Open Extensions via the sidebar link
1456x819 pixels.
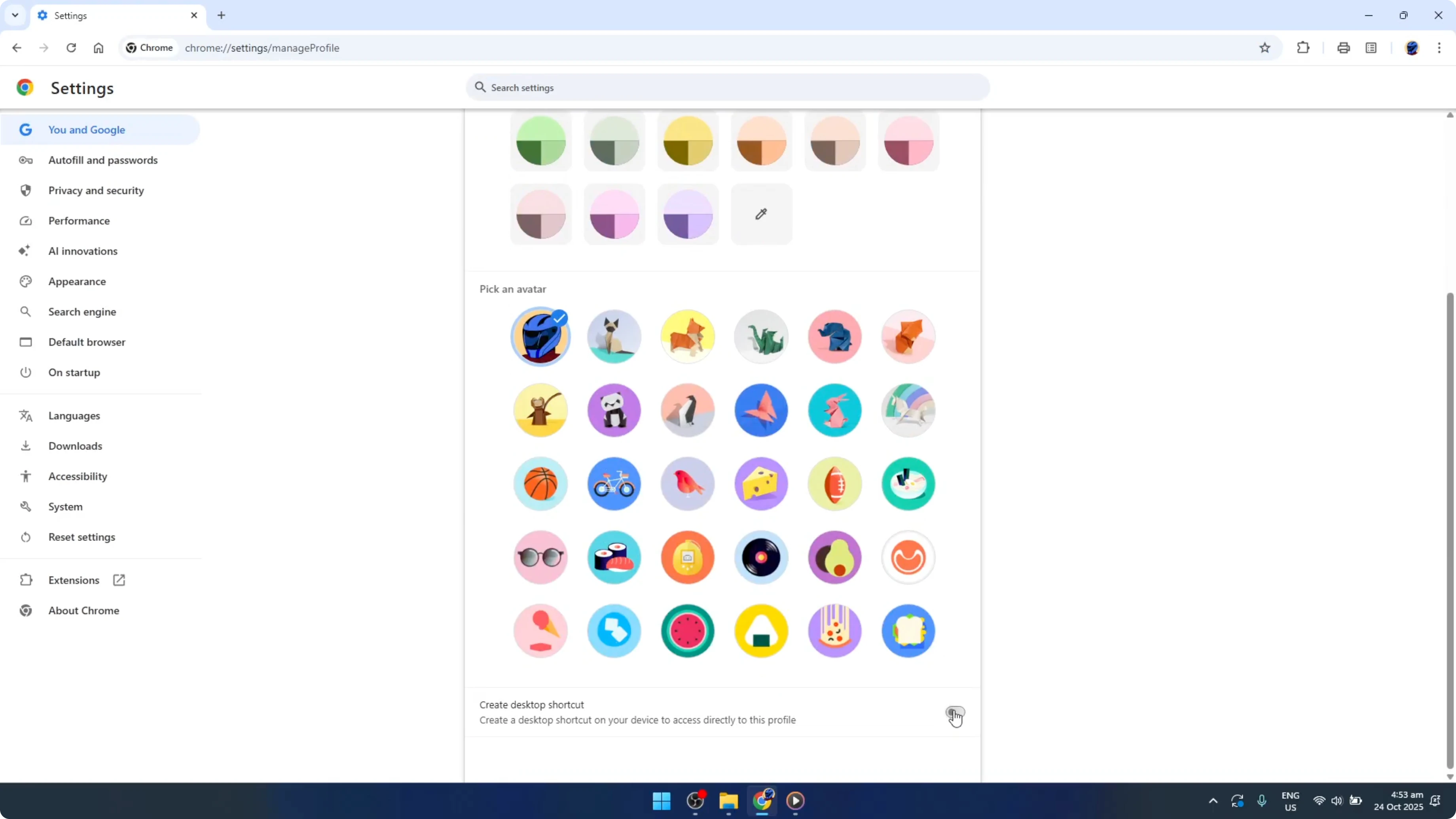click(x=74, y=580)
